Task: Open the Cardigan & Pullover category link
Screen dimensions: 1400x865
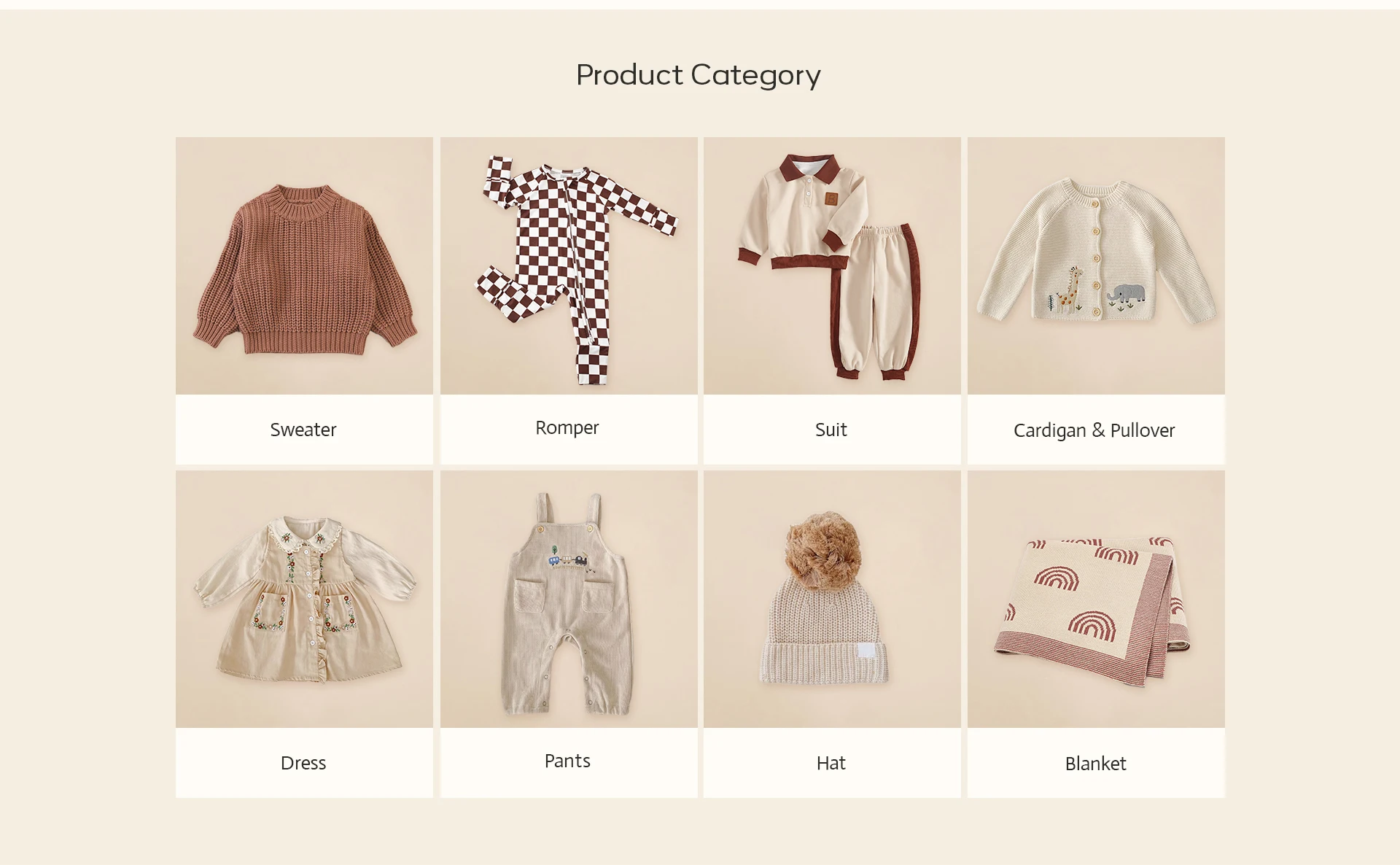Action: coord(1094,430)
